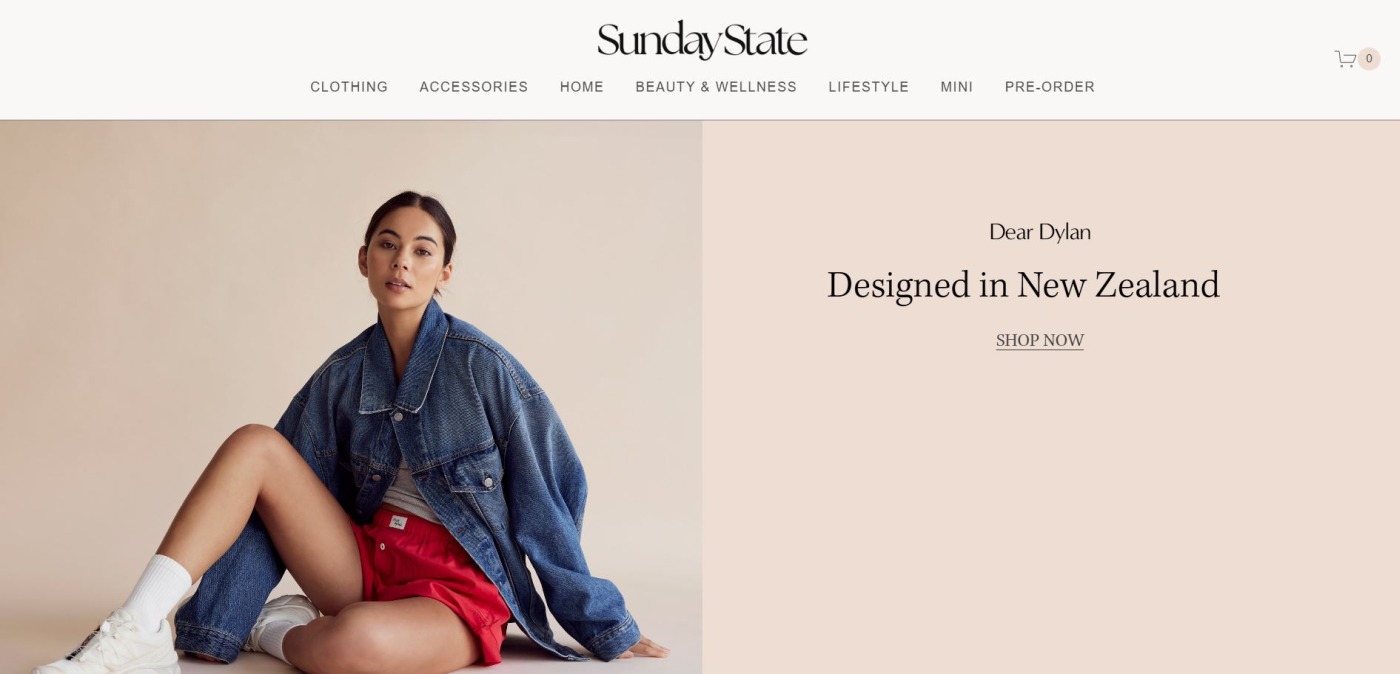Open Beauty & Wellness category
The height and width of the screenshot is (674, 1400).
click(x=716, y=87)
